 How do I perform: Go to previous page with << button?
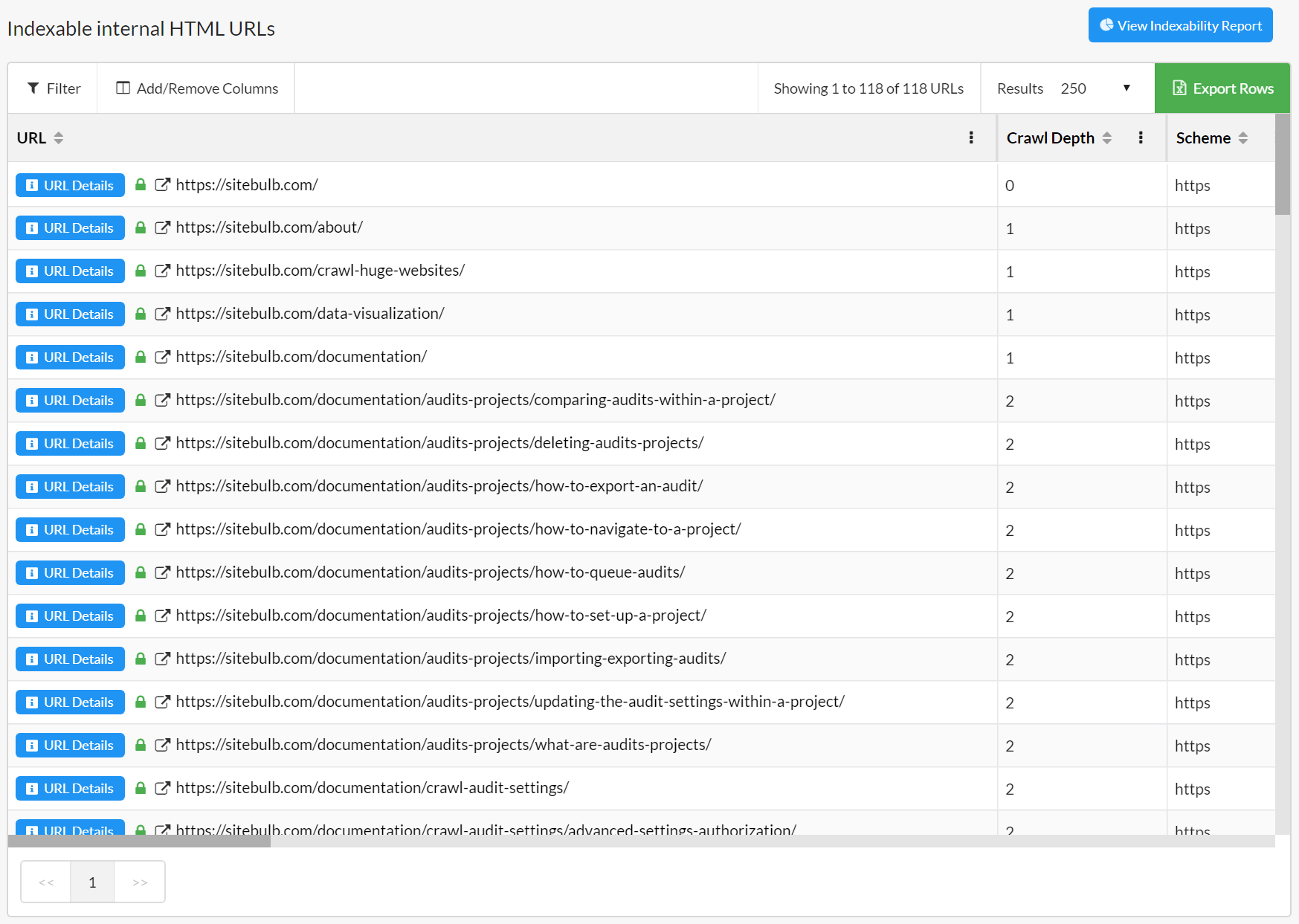46,882
